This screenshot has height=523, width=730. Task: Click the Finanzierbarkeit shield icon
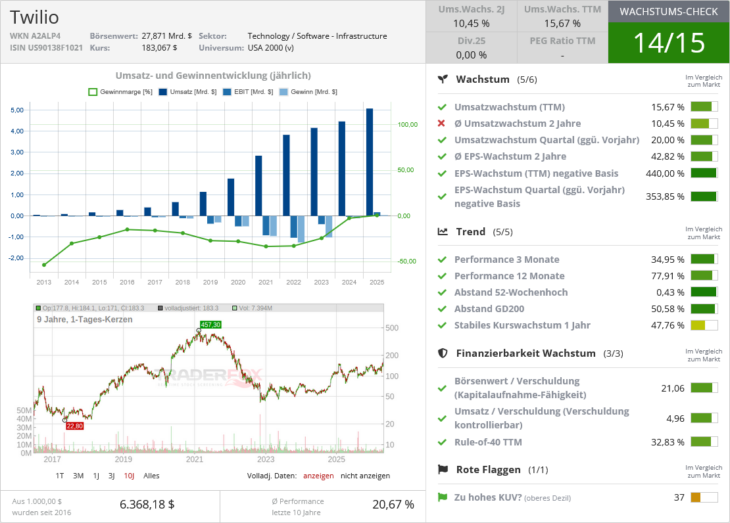point(443,353)
